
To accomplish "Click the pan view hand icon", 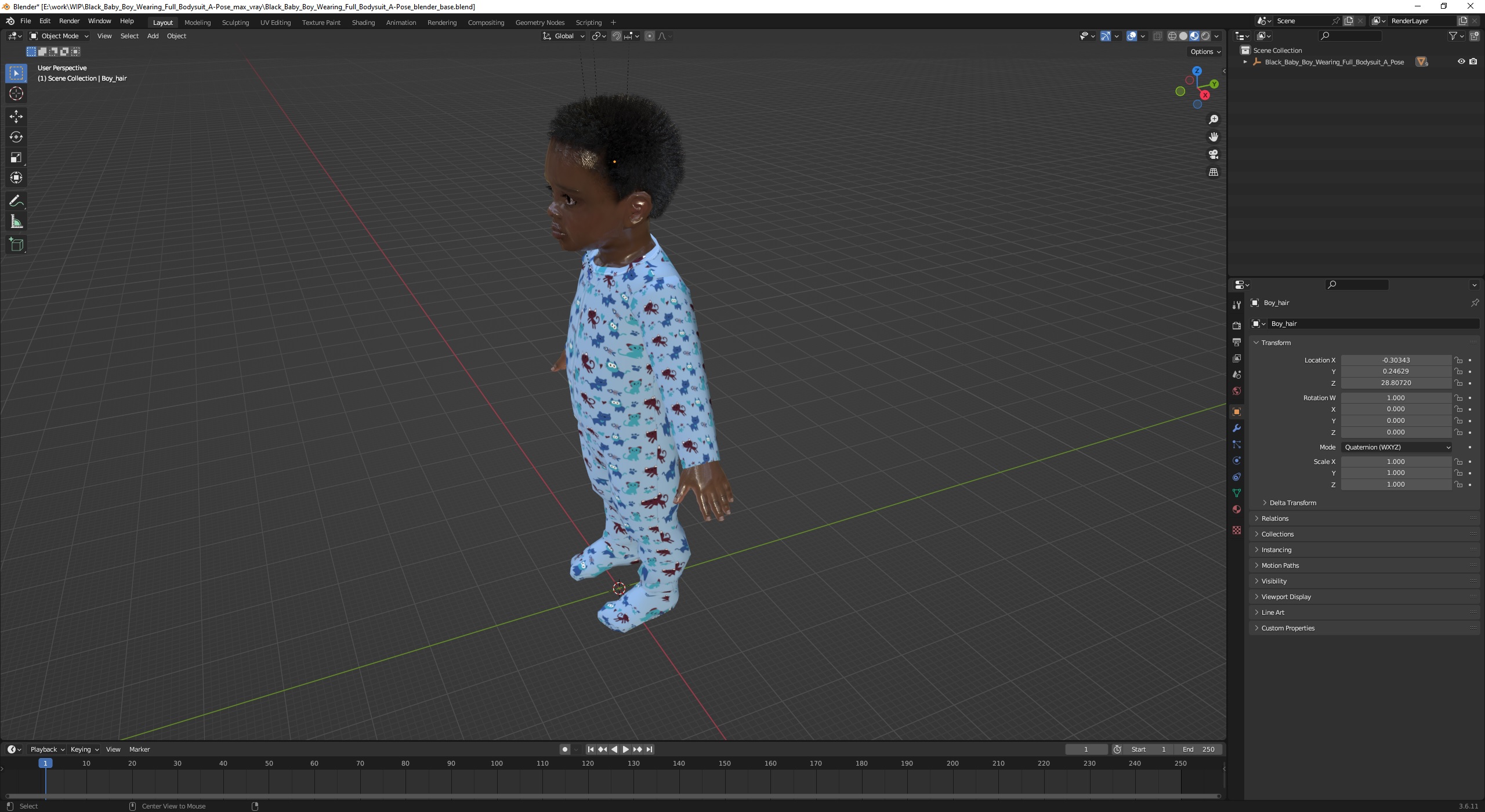I will 1213,137.
